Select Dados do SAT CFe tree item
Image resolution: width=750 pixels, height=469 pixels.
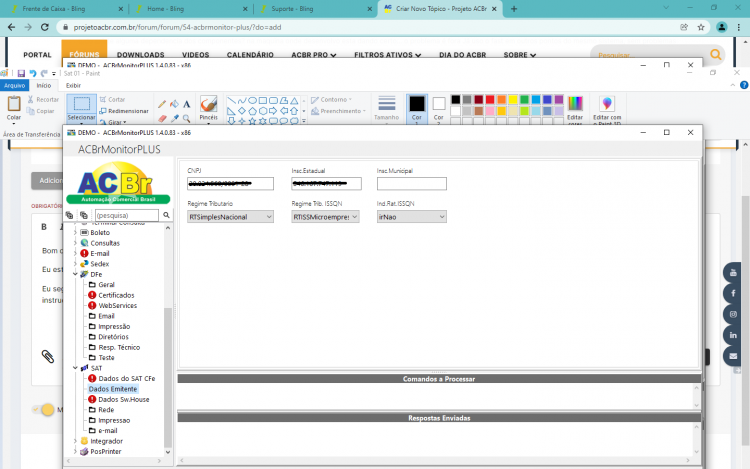click(x=126, y=378)
